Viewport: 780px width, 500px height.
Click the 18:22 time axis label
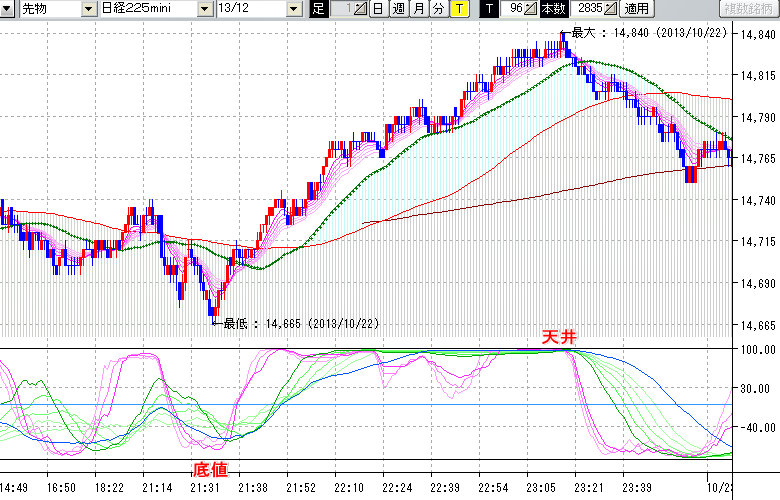pyautogui.click(x=109, y=488)
